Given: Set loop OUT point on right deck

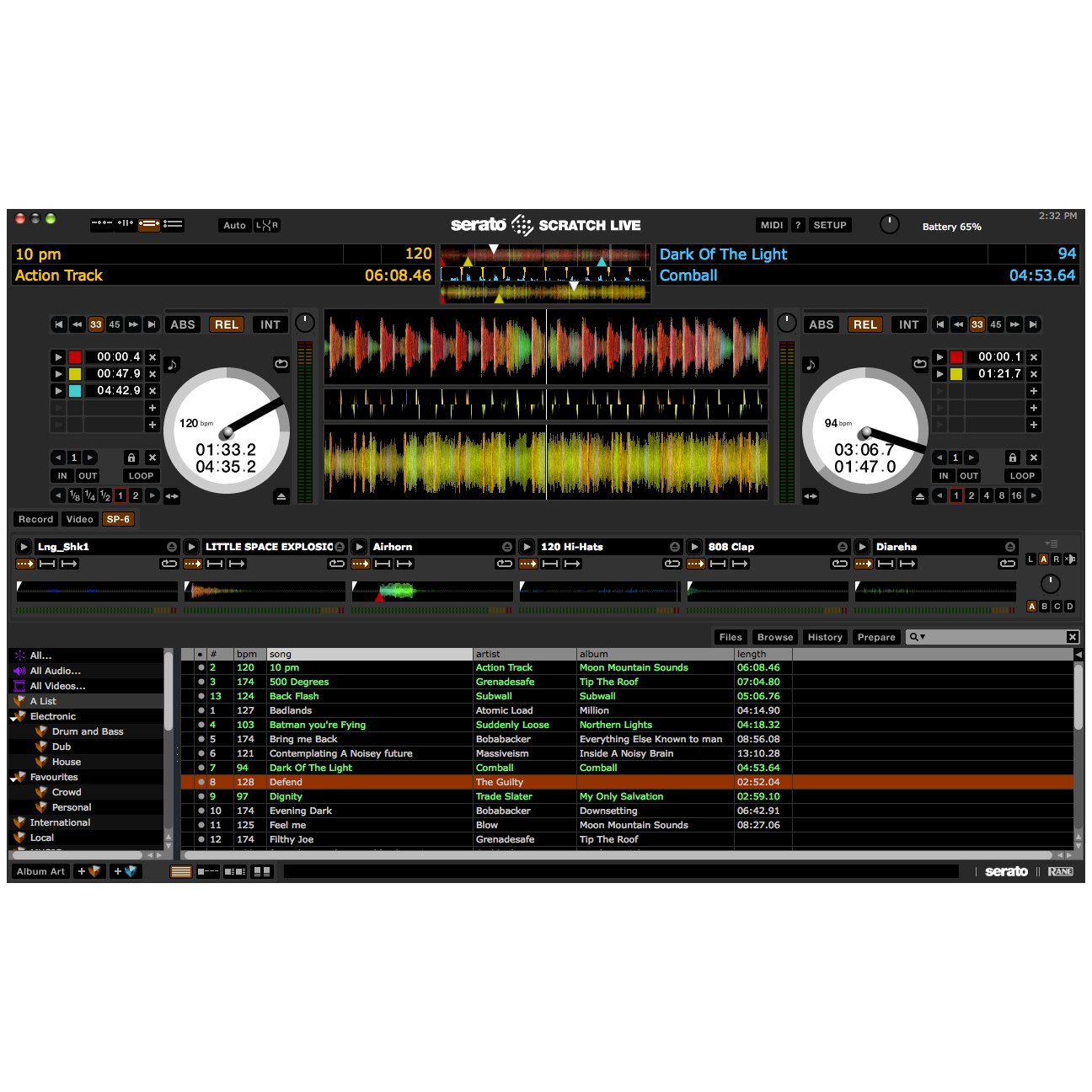Looking at the screenshot, I should 969,476.
